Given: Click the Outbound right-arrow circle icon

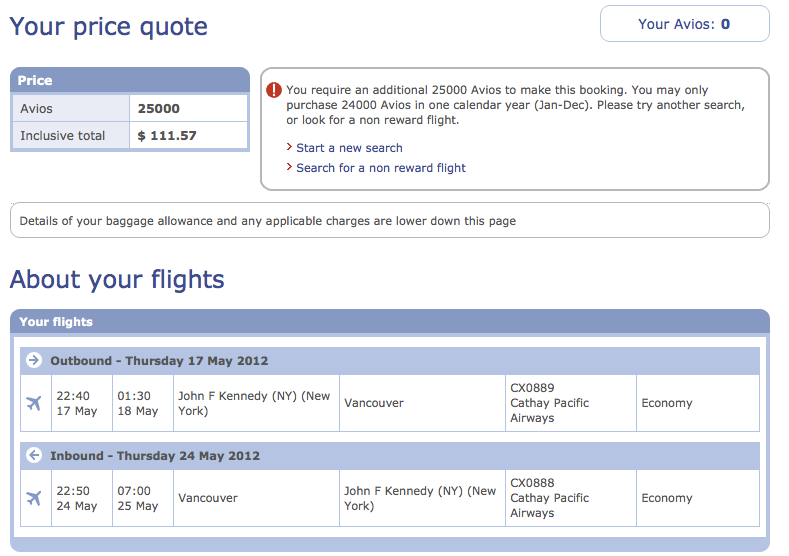Looking at the screenshot, I should [x=34, y=360].
